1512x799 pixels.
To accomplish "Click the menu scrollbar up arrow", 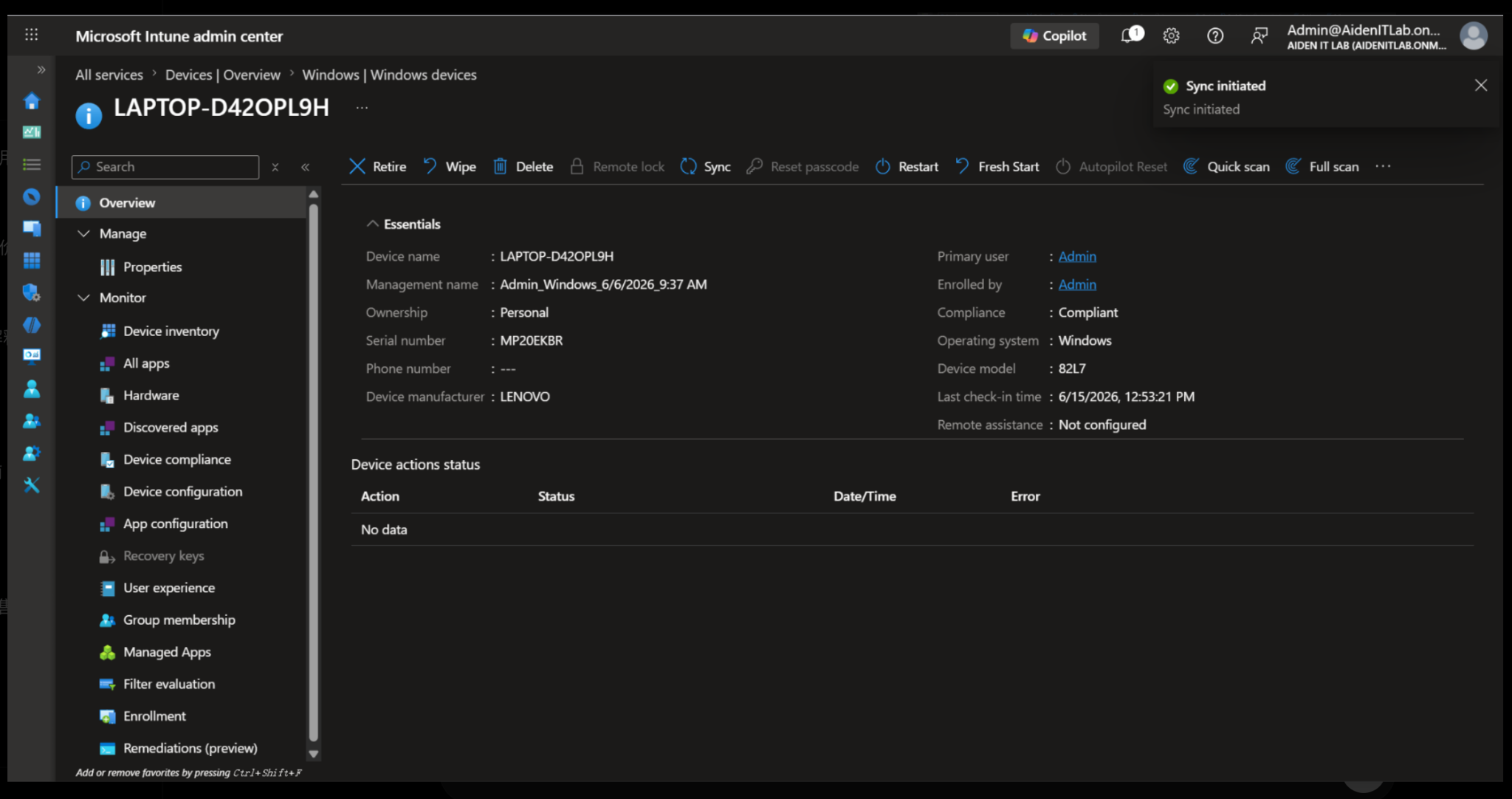I will coord(313,194).
